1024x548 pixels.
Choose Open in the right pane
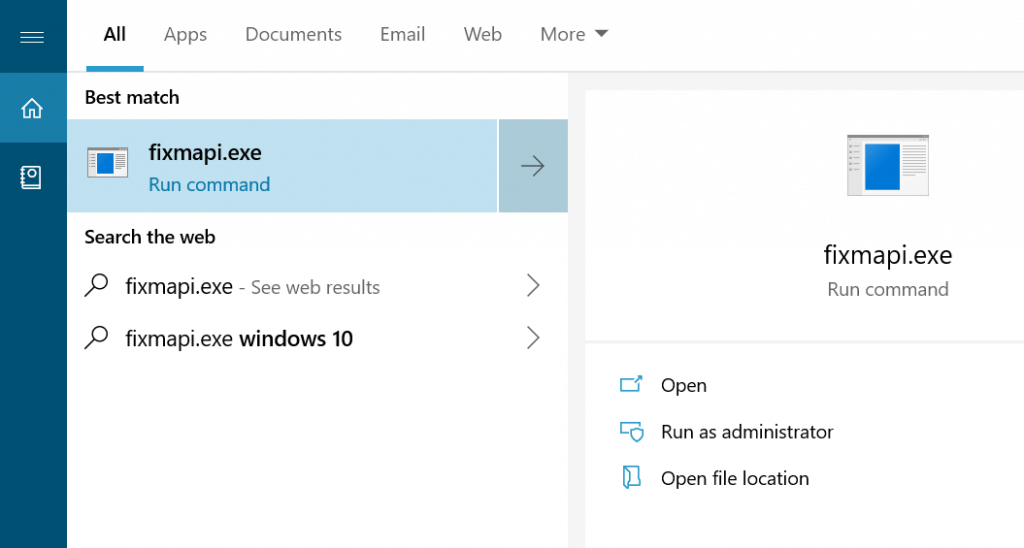click(683, 385)
